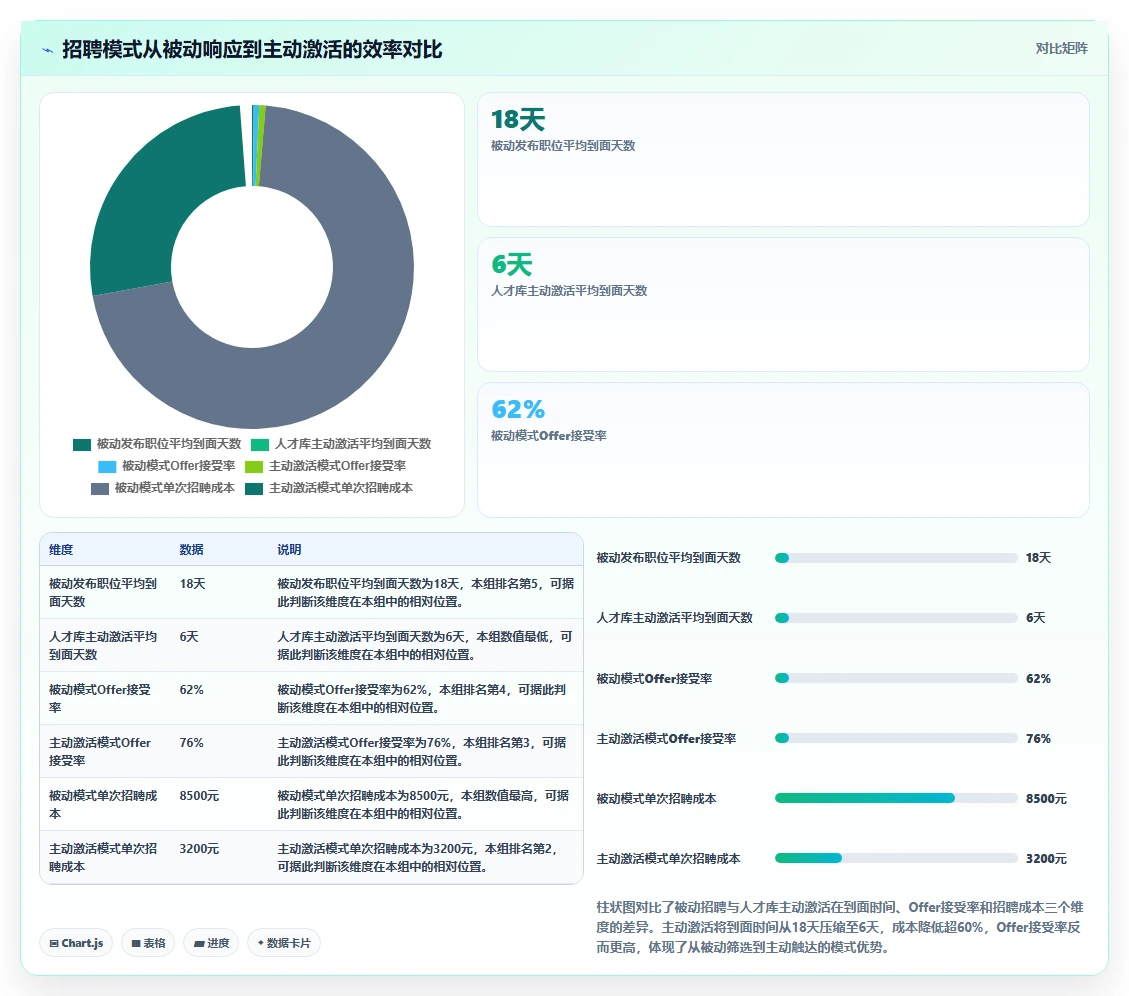Toggle legend swatch 主动激活模式单次招聘成本

254,489
